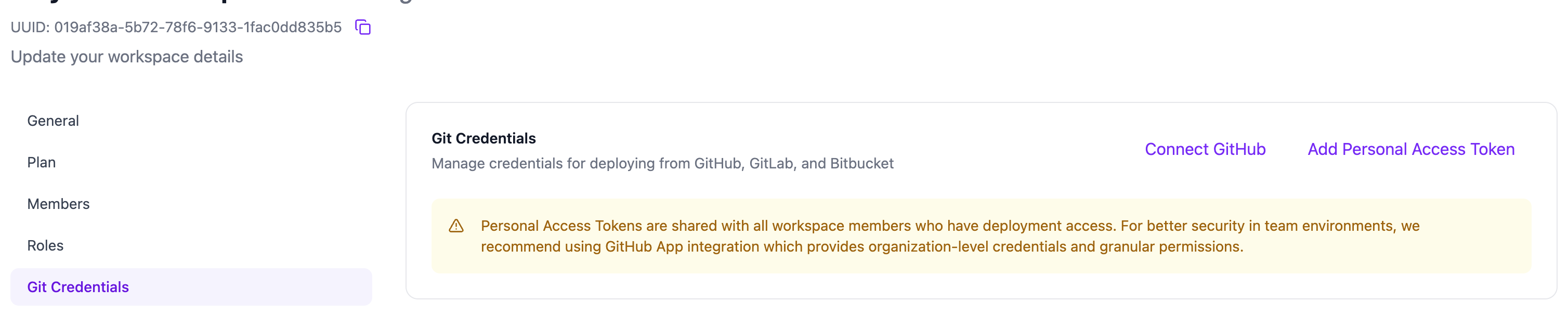Open the General settings section
1568x315 pixels.
coord(53,121)
